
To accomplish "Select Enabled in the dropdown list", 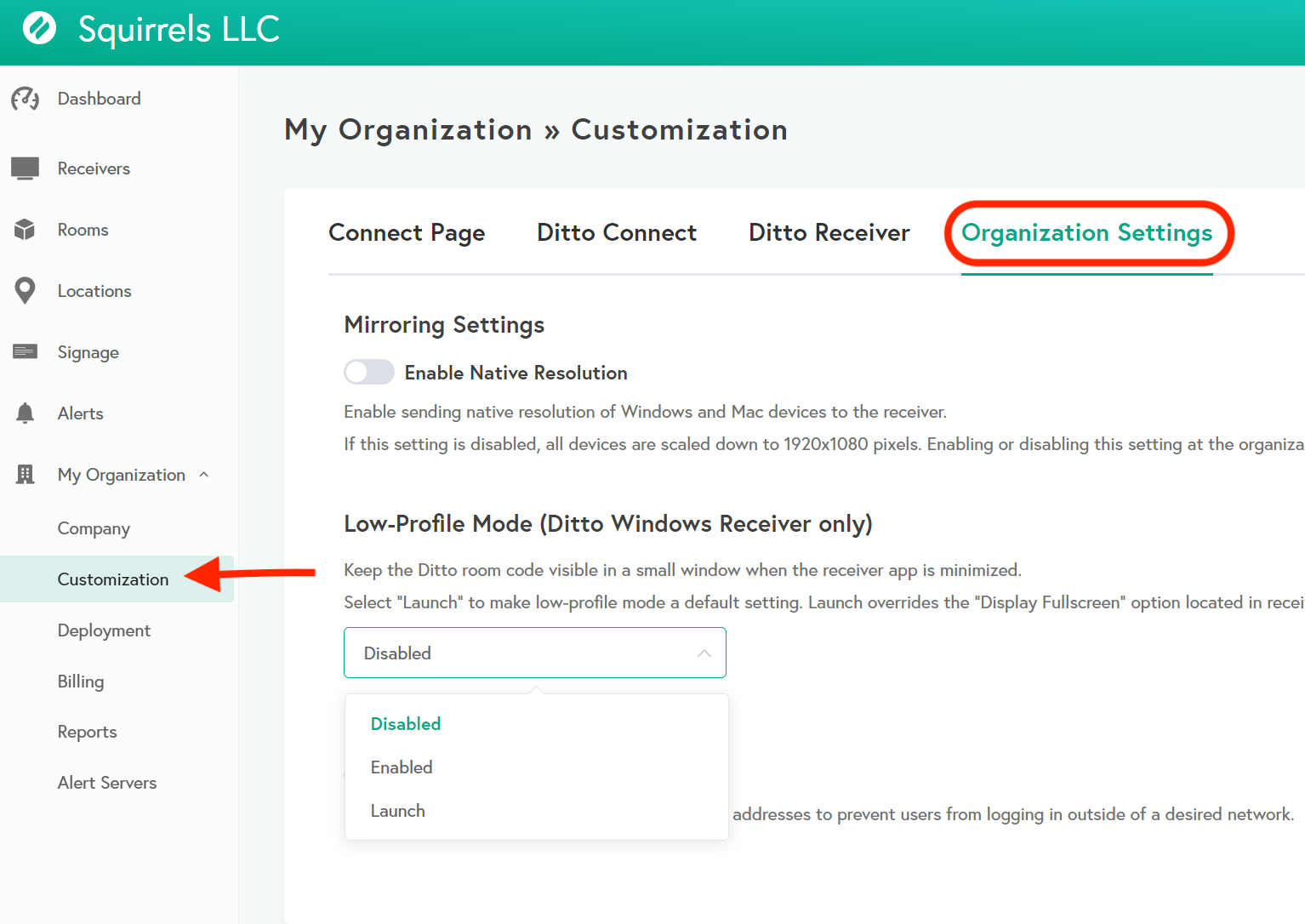I will (402, 767).
